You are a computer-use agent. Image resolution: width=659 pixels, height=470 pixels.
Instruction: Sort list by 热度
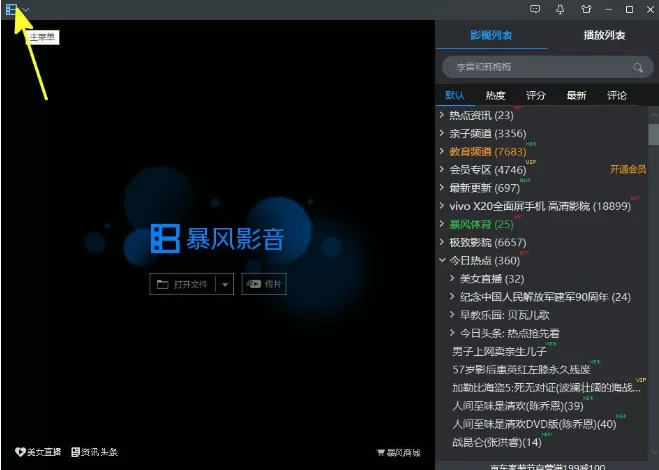[x=495, y=95]
